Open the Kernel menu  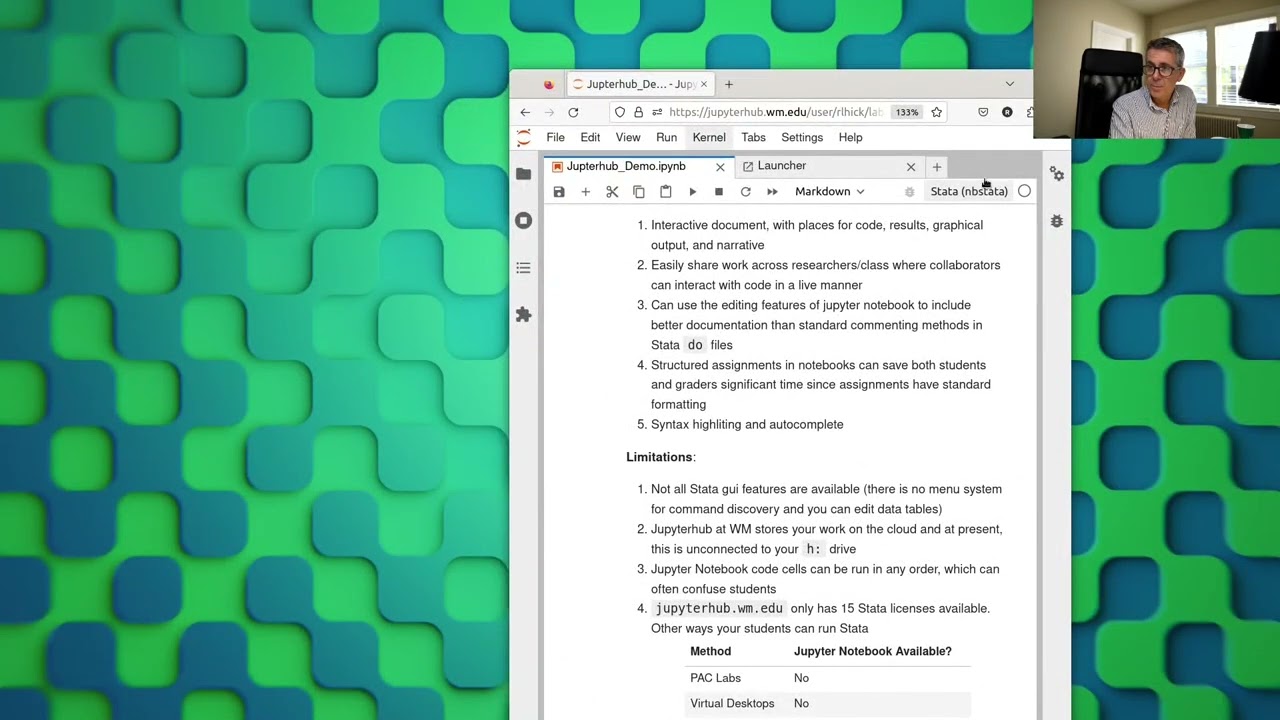click(709, 137)
